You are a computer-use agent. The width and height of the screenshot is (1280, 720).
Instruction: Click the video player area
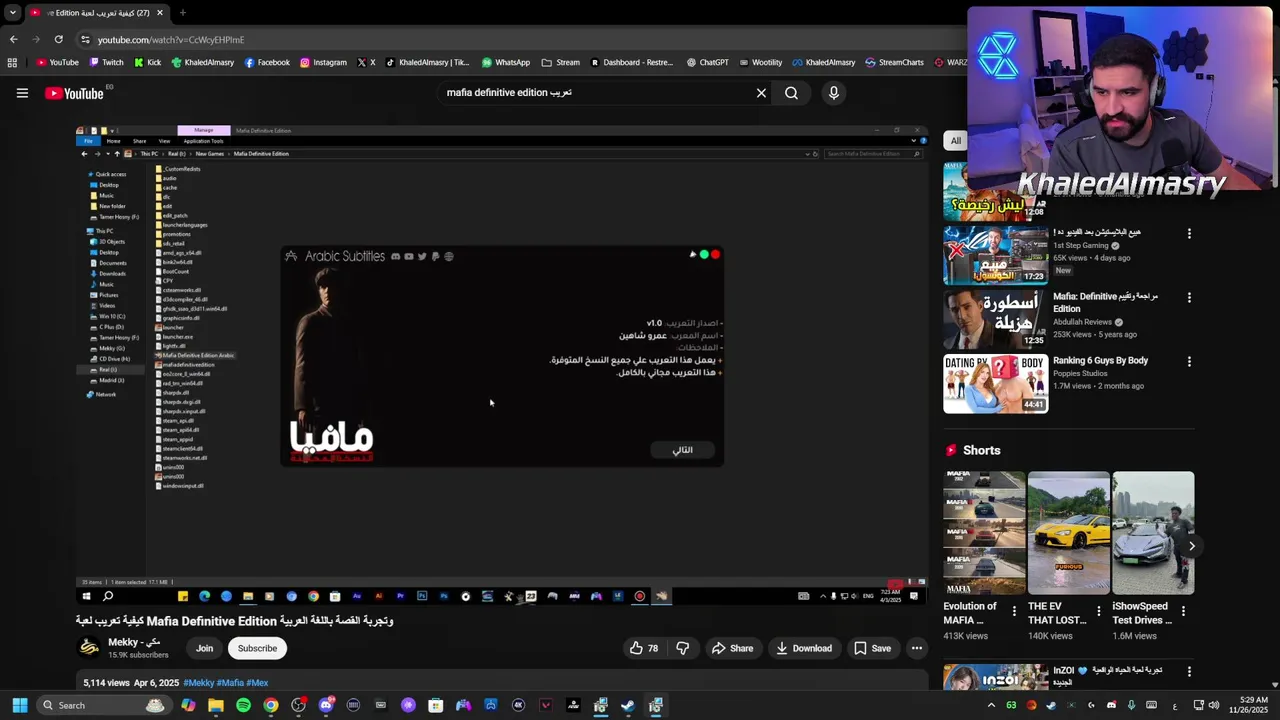click(502, 365)
